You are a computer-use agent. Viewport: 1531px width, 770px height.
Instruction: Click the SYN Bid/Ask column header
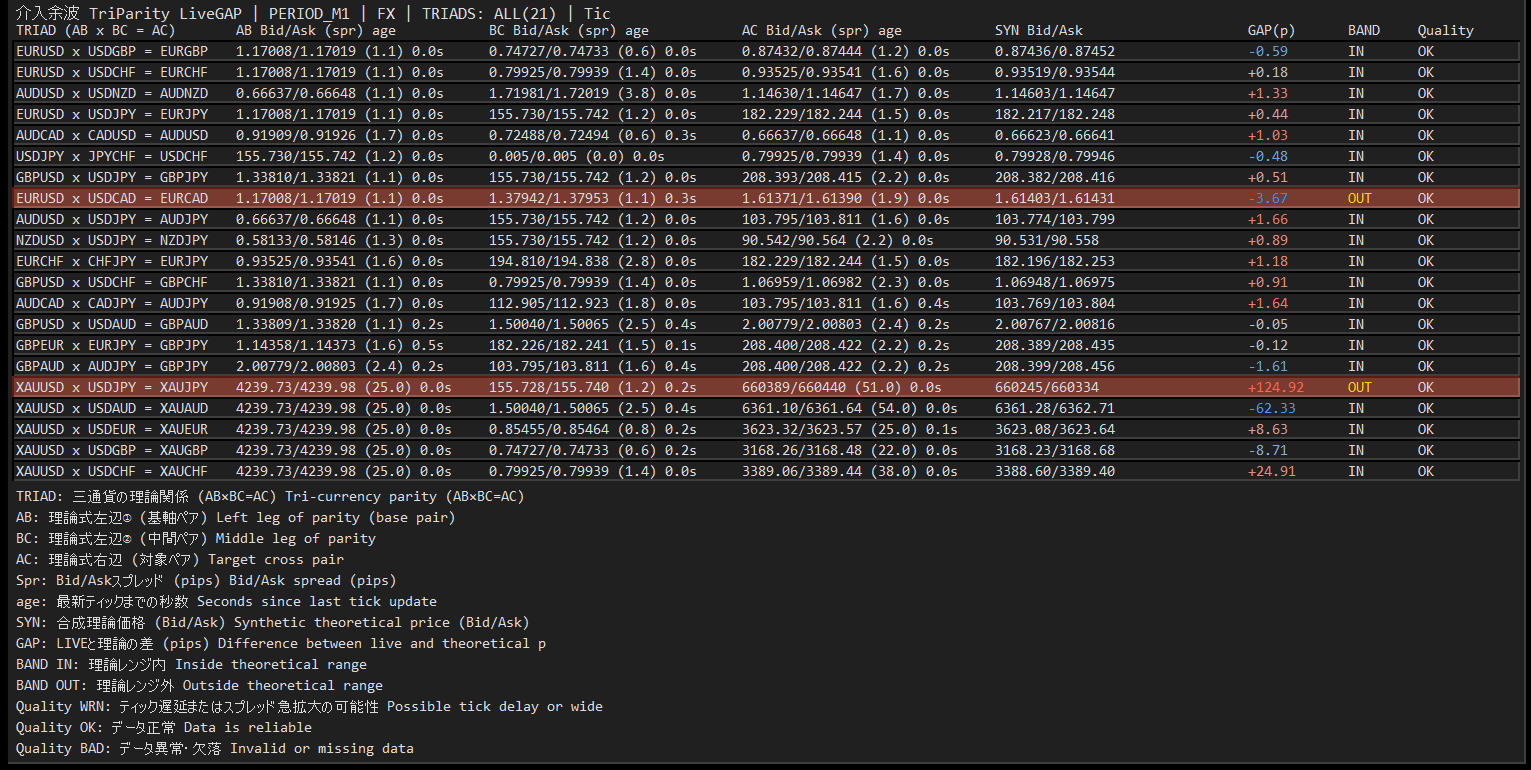(x=1039, y=31)
